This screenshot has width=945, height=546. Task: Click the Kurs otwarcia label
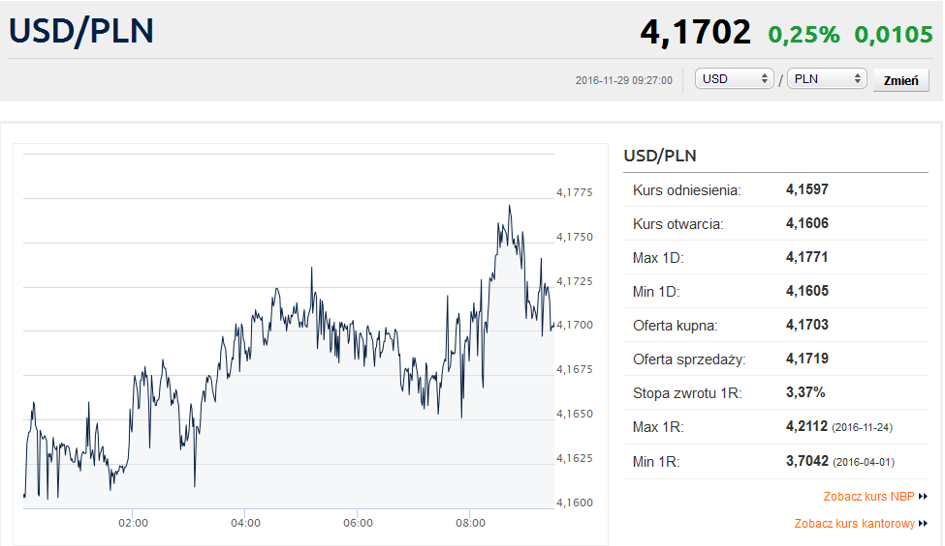[x=678, y=224]
